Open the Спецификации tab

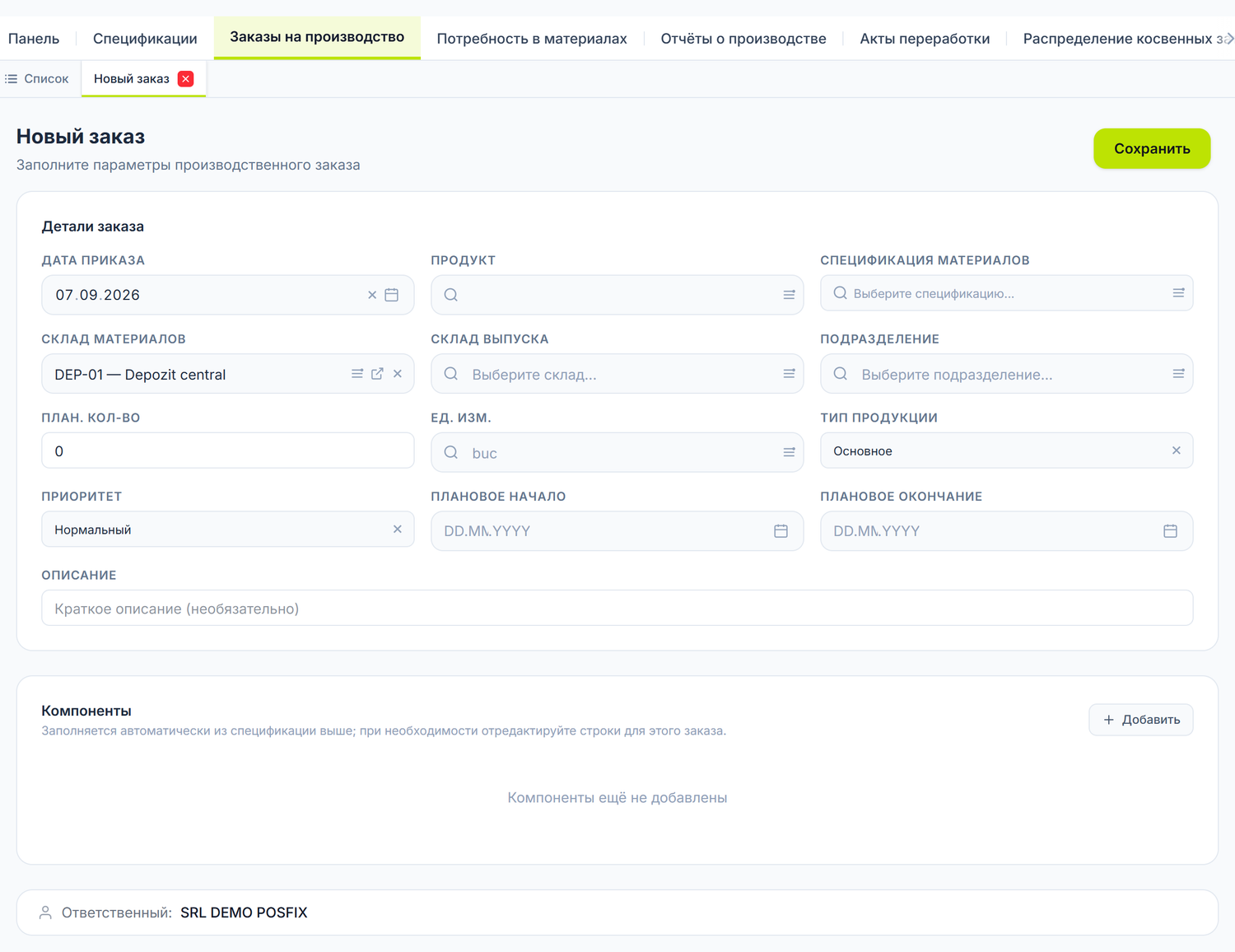click(145, 39)
